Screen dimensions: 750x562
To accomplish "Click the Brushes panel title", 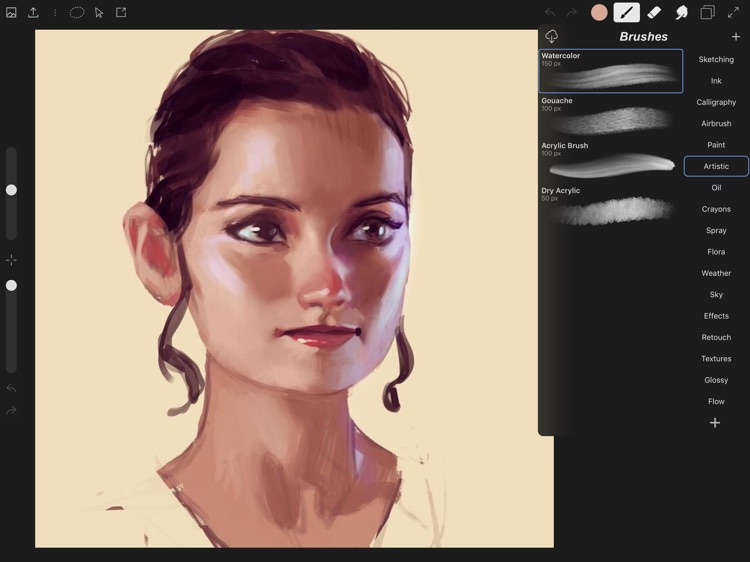I will click(x=643, y=37).
